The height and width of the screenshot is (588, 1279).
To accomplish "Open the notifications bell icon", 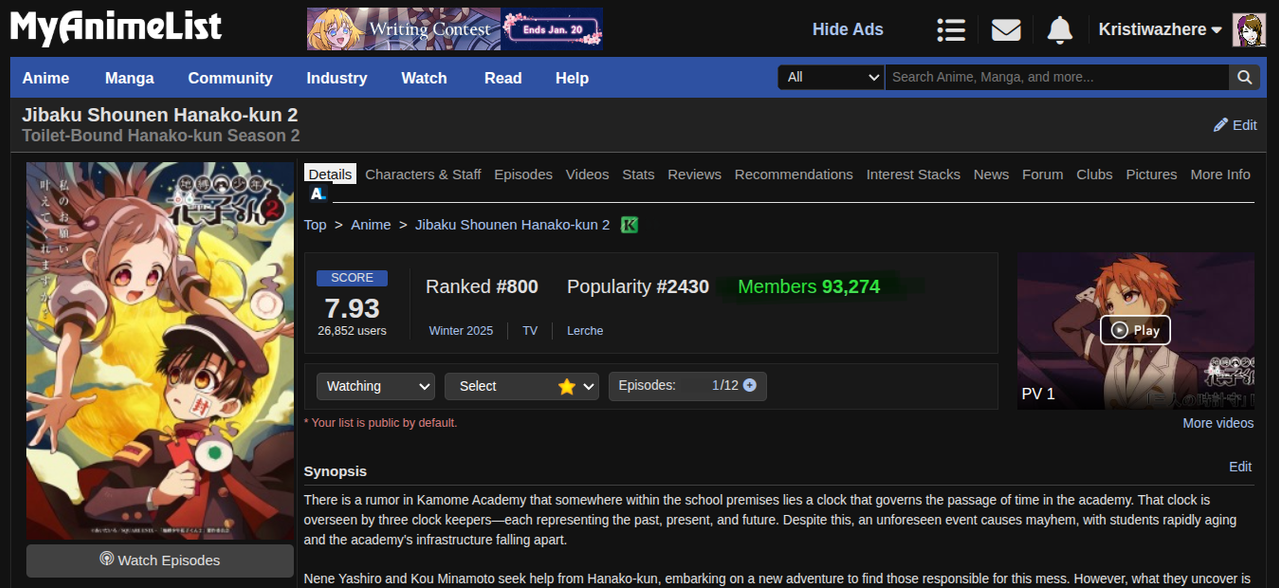I will [x=1060, y=30].
